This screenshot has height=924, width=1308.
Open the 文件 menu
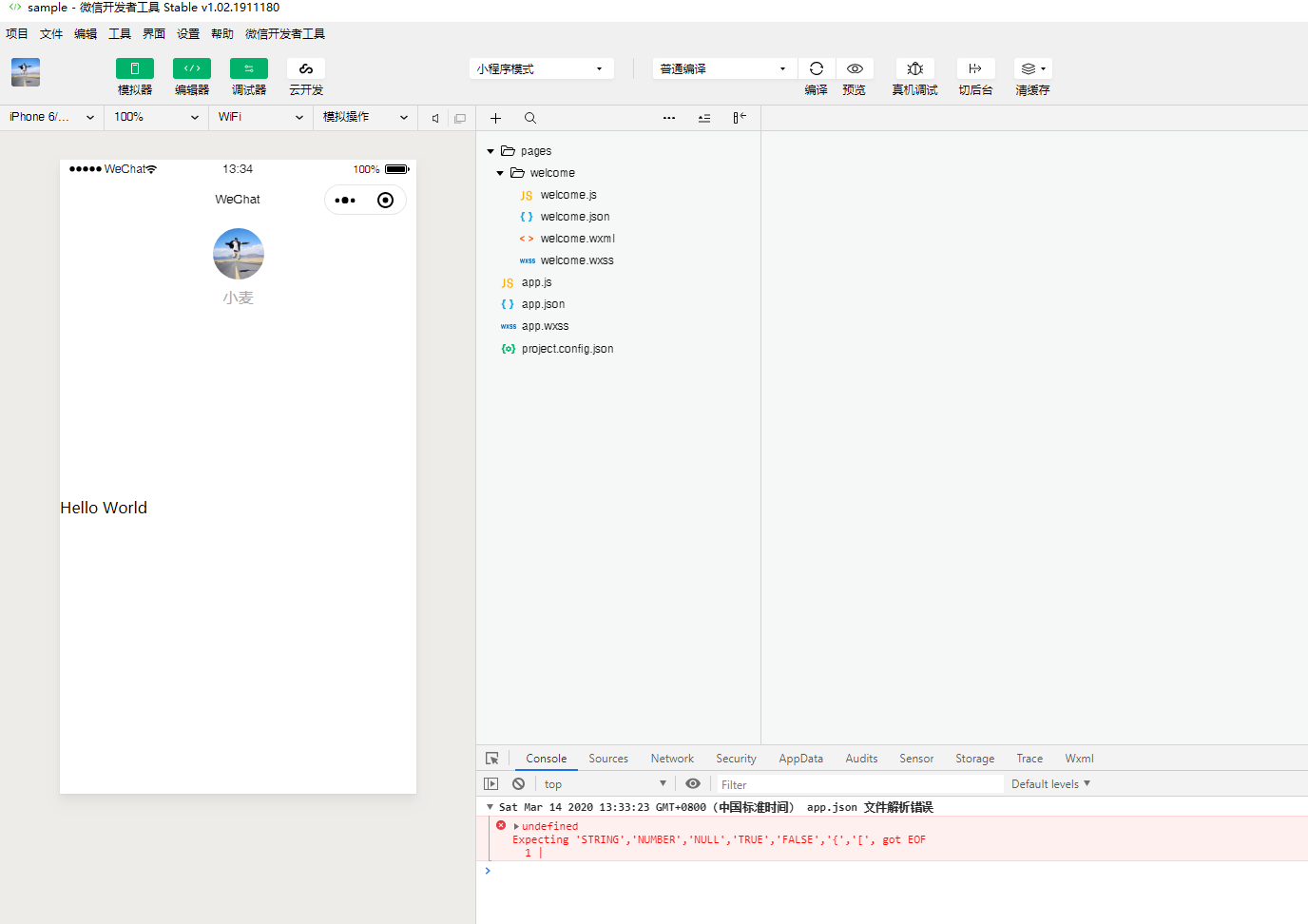pyautogui.click(x=51, y=34)
